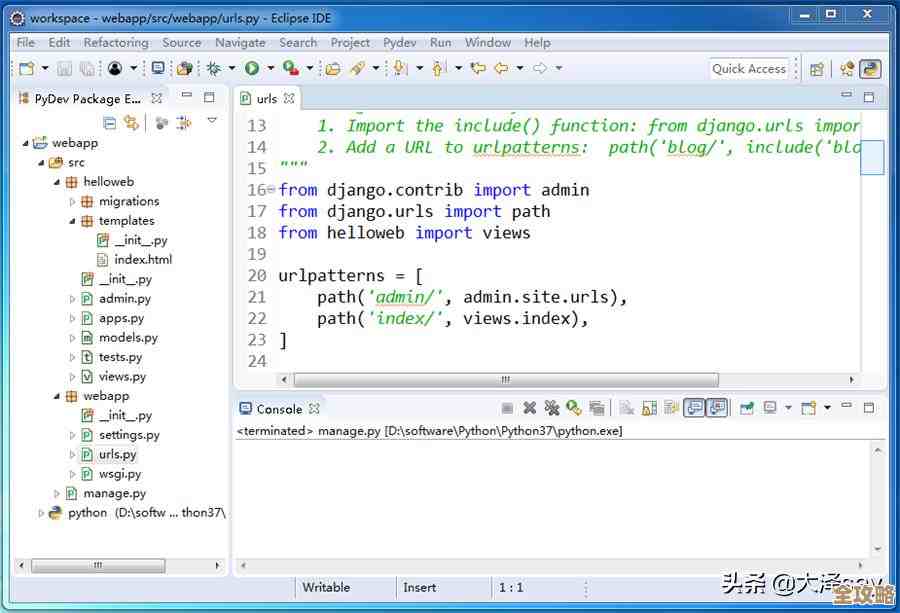This screenshot has height=613, width=900.
Task: Pin the Console view
Action: pos(746,408)
